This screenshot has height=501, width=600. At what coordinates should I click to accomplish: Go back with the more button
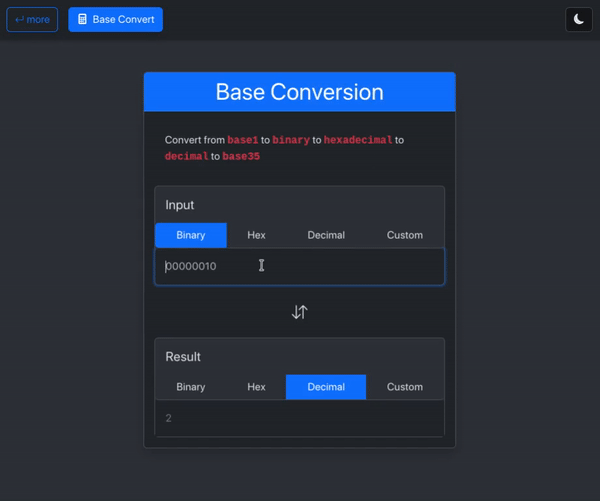(x=32, y=19)
